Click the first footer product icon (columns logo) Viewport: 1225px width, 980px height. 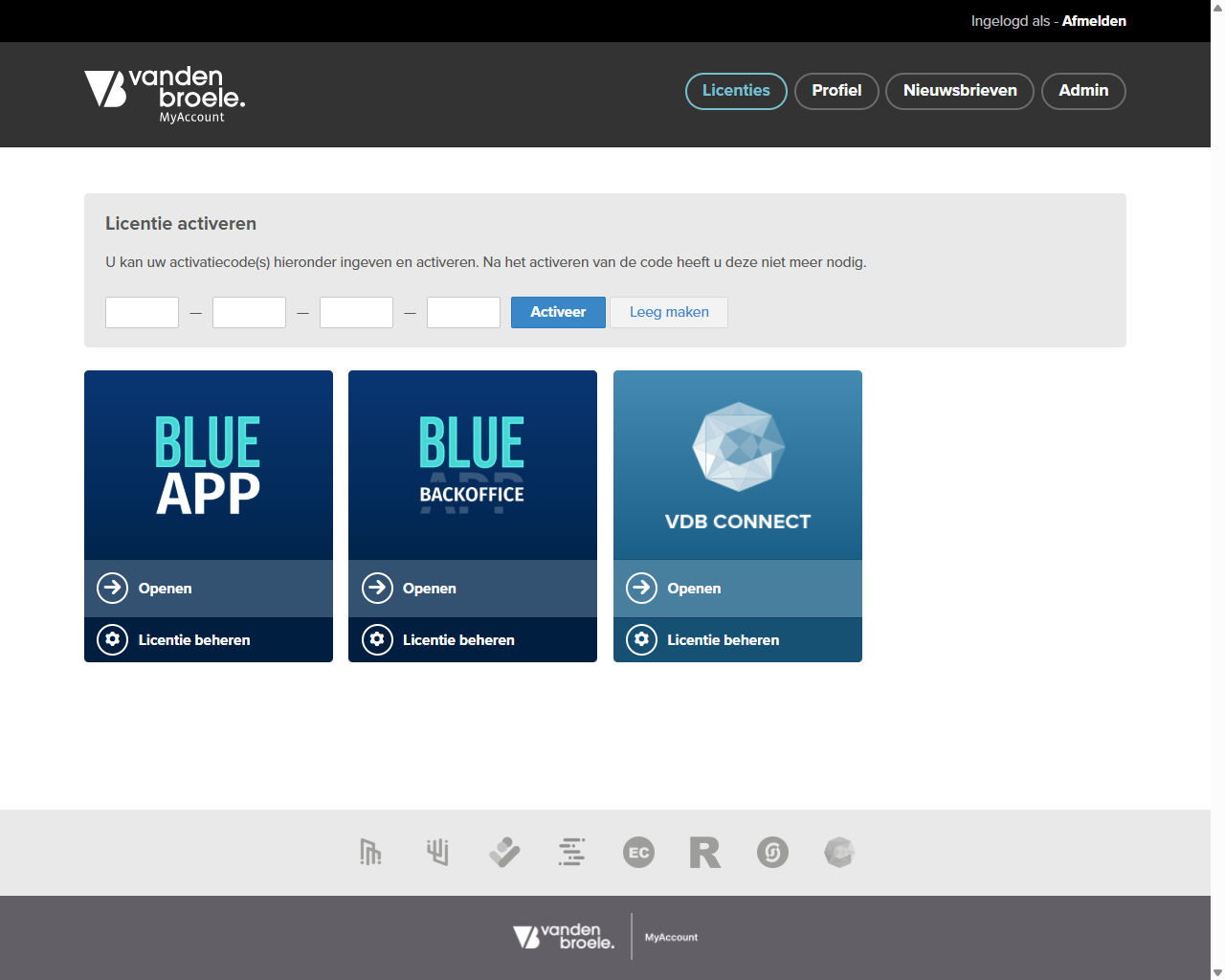(x=370, y=852)
